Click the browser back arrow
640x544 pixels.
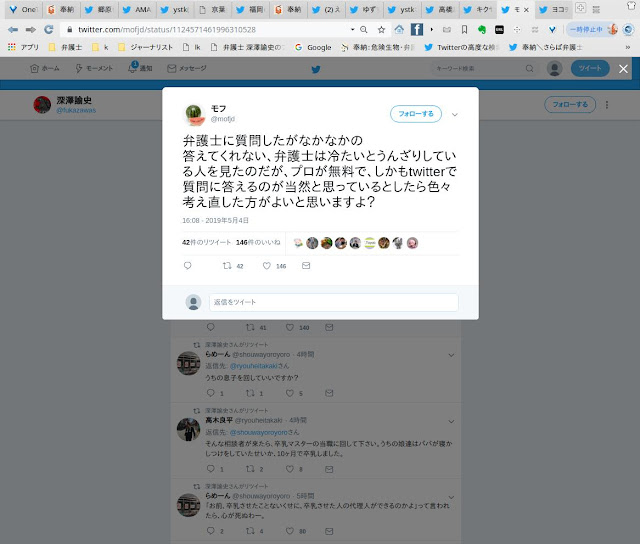[x=13, y=29]
